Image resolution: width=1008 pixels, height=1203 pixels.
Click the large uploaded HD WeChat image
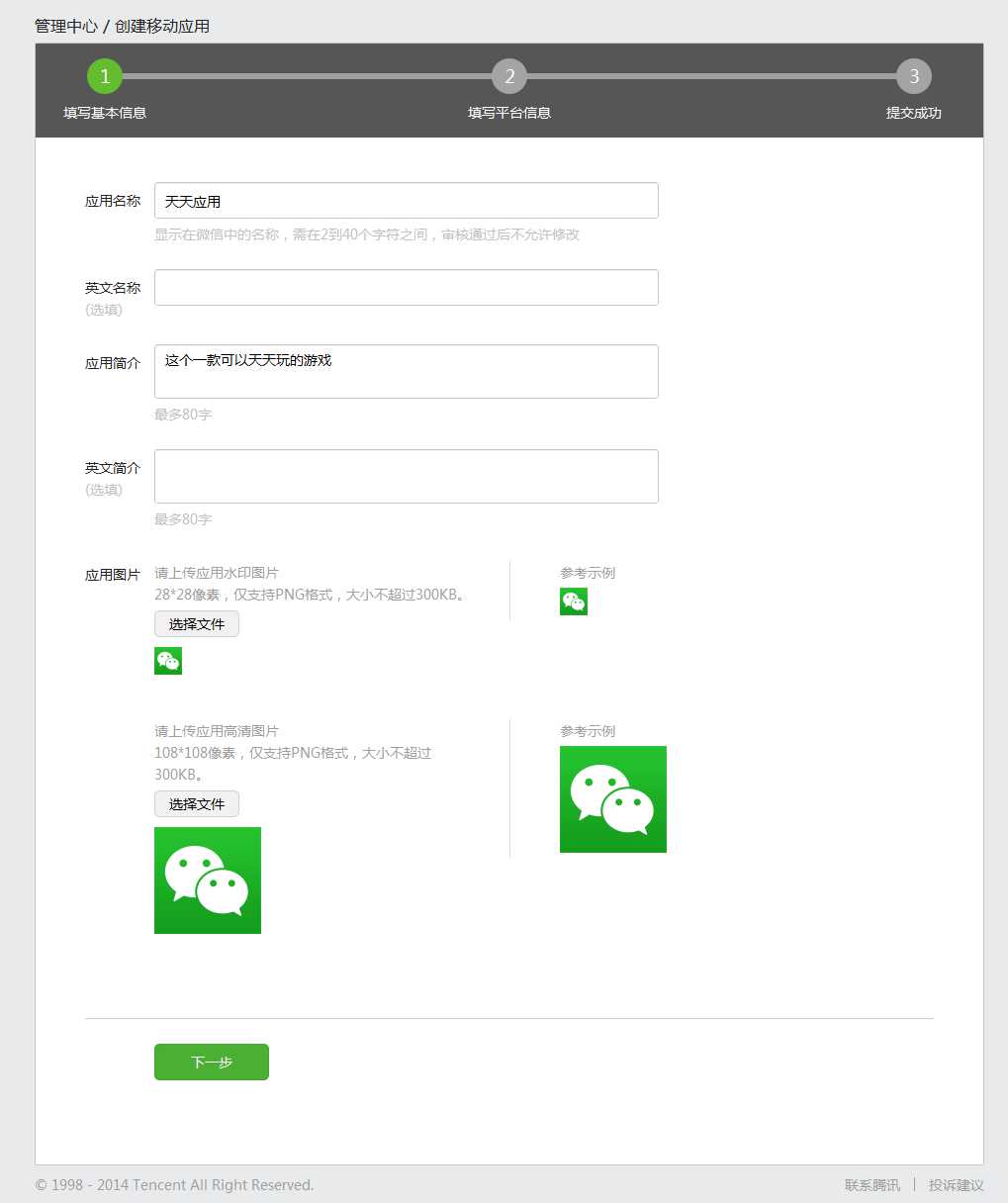[208, 880]
